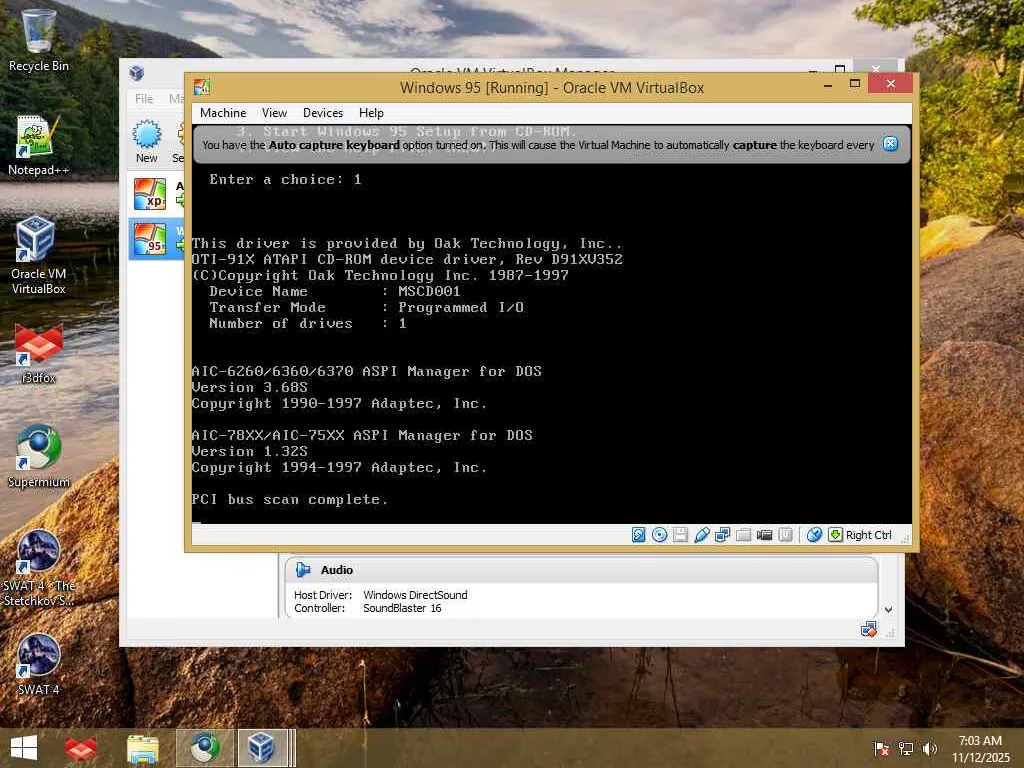
Task: Click the optical CD drive status icon
Action: (x=660, y=535)
